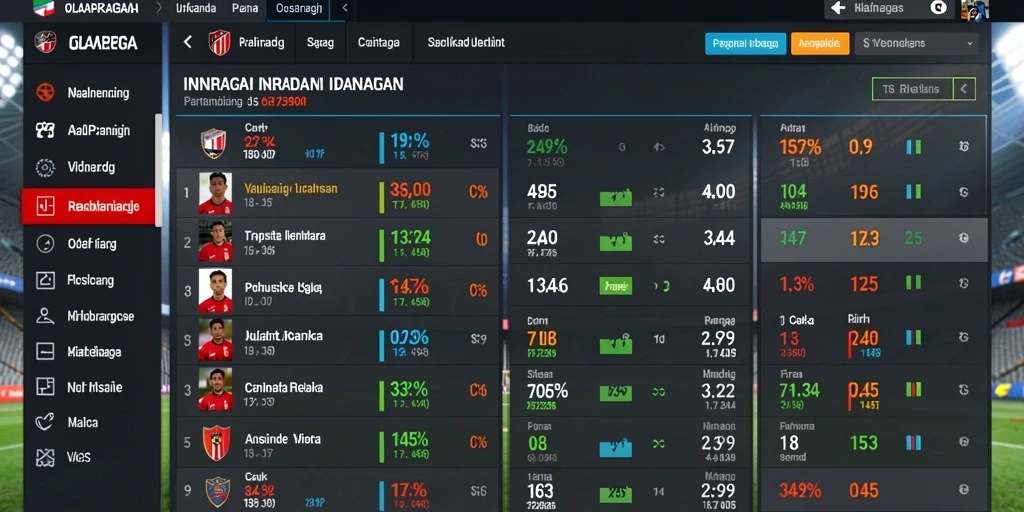Click the club crest next to Pralinadg tab
Viewport: 1024px width, 512px height.
(x=219, y=42)
